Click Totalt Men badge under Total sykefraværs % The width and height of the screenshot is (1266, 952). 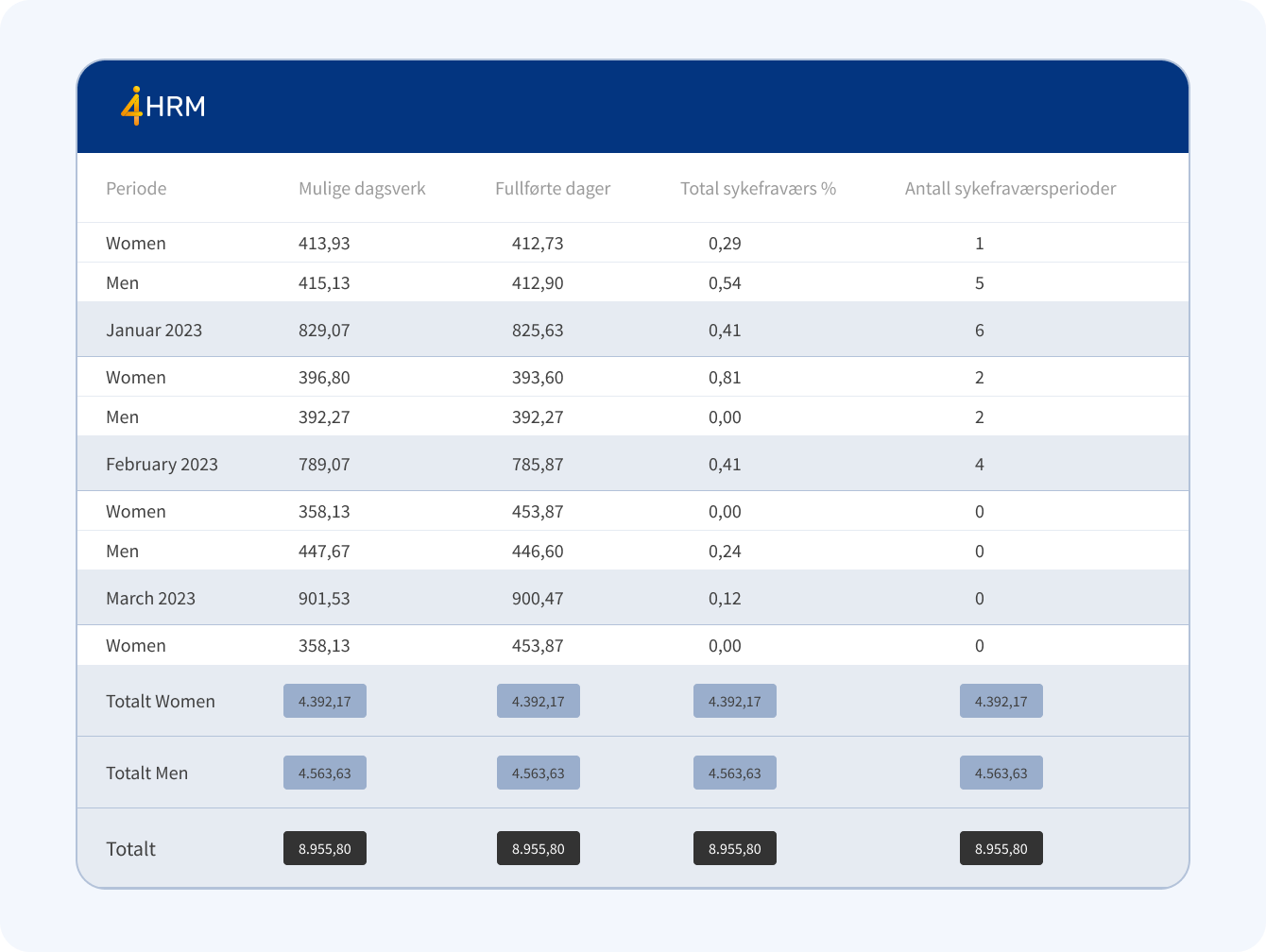coord(735,773)
